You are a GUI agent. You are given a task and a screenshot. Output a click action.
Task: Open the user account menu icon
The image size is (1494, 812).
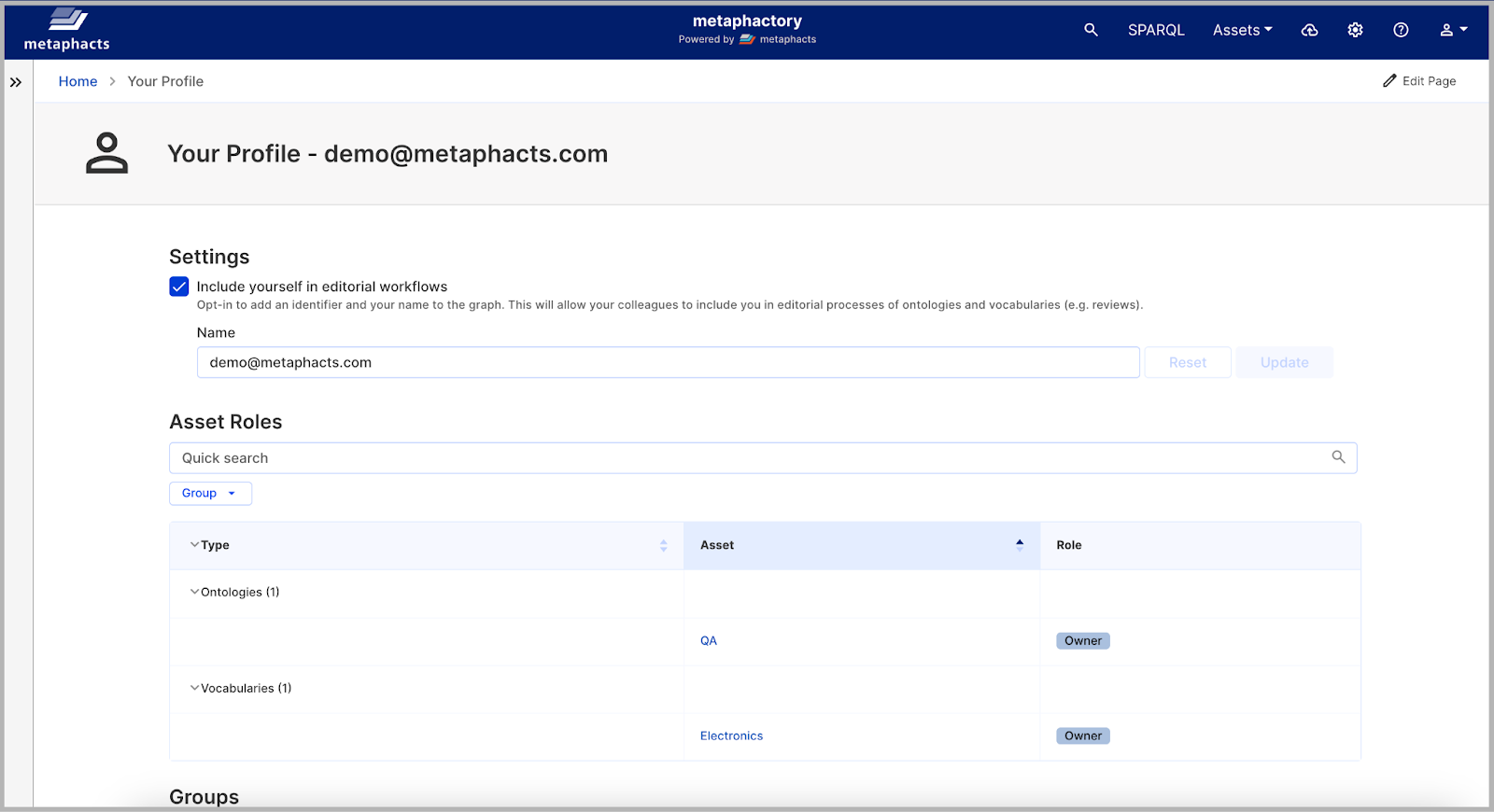[1453, 30]
